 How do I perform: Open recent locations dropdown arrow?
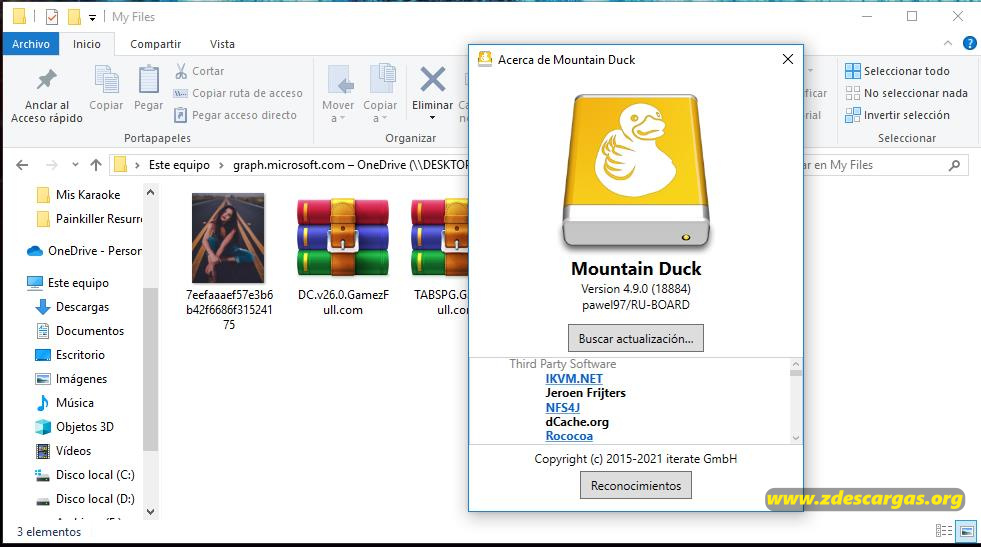[75, 165]
